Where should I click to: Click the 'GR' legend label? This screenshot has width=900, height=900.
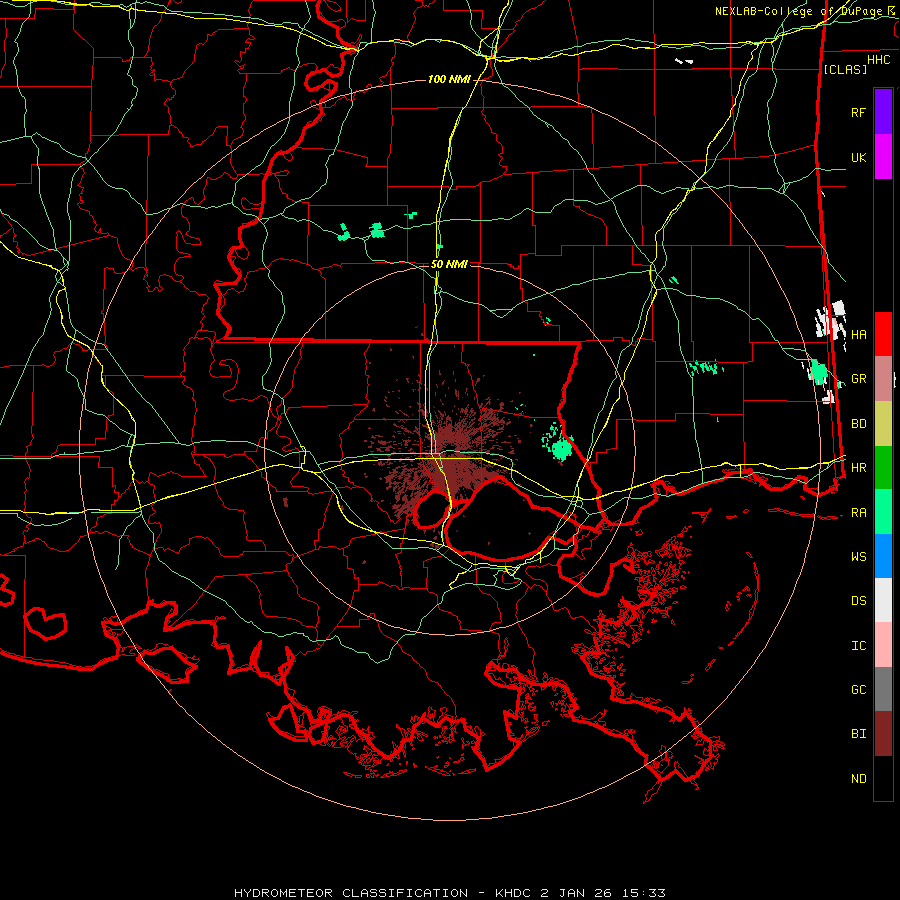pos(858,379)
